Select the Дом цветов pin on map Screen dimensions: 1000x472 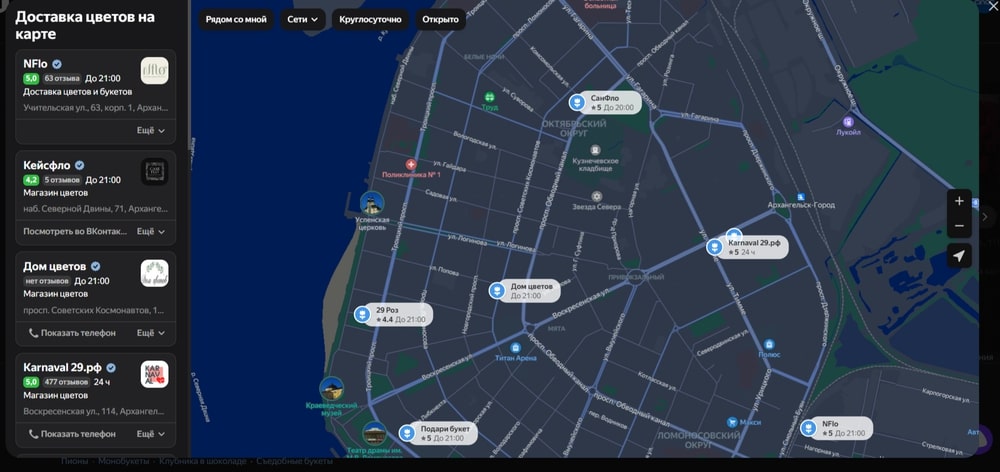[497, 291]
